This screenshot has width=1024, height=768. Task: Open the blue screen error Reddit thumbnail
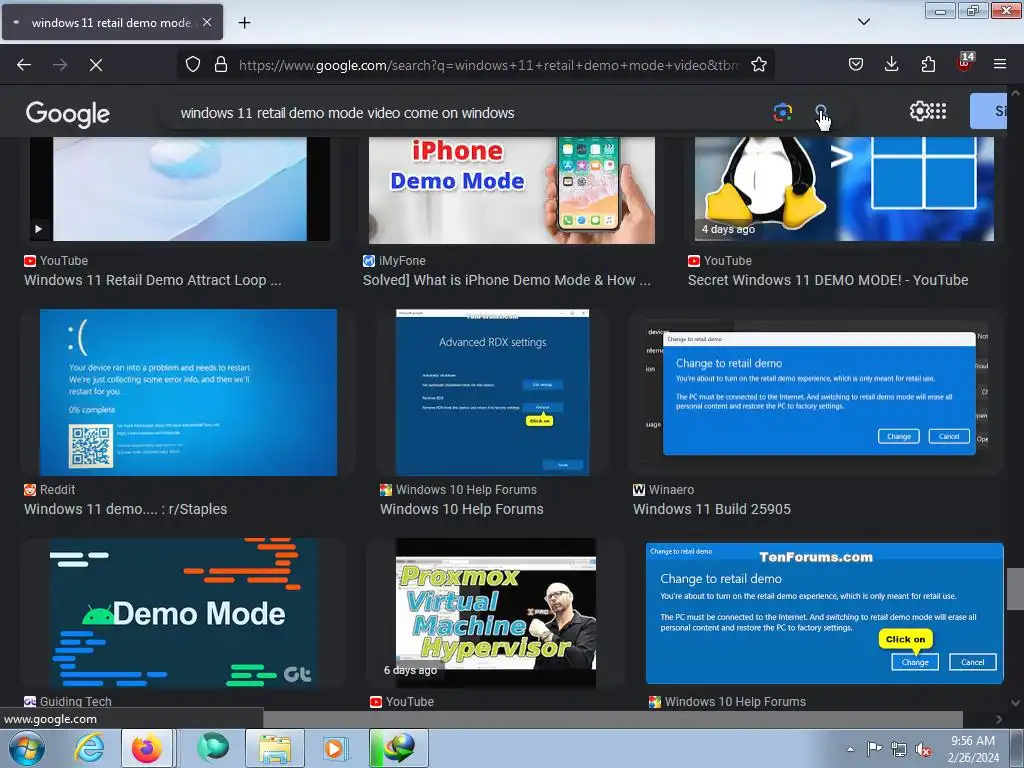point(188,392)
